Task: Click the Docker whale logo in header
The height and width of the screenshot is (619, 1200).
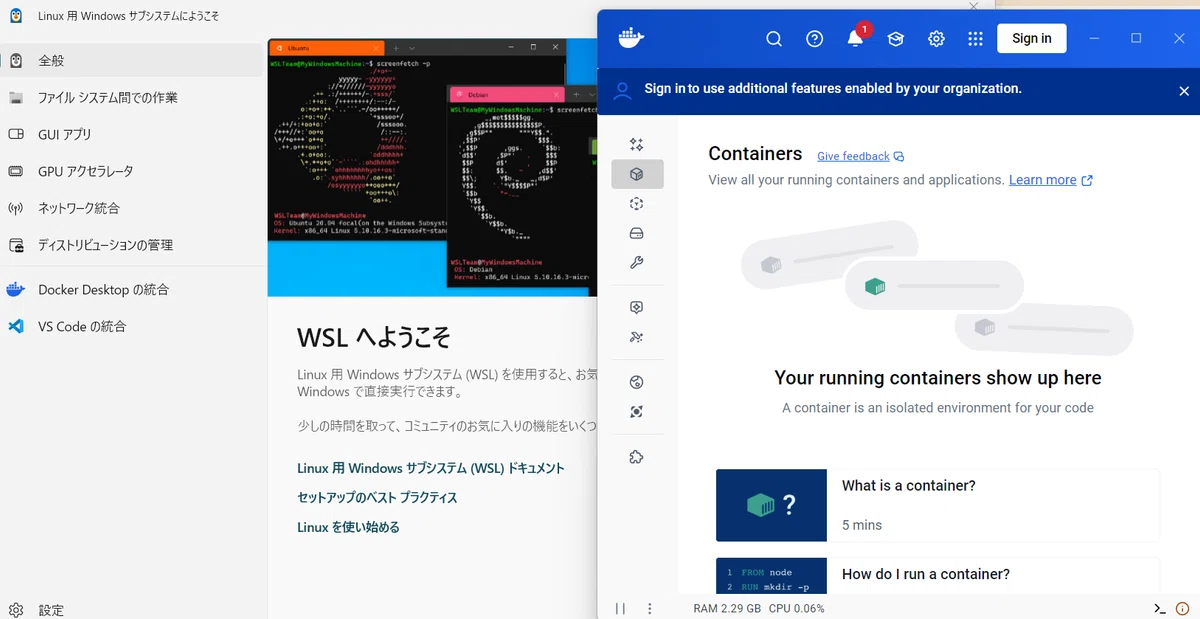Action: (x=631, y=38)
